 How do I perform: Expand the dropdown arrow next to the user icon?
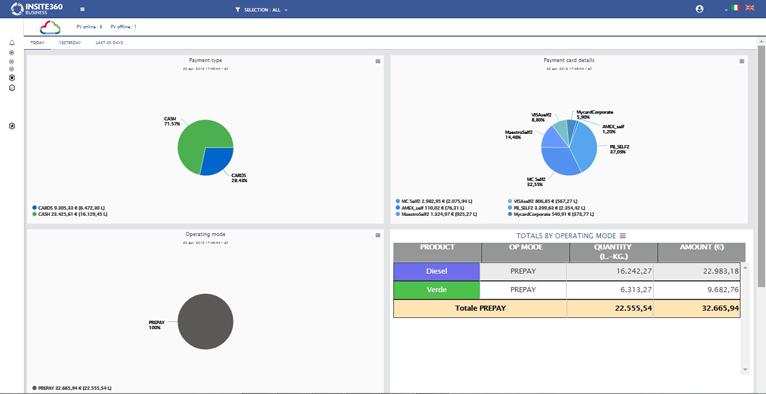pos(726,10)
